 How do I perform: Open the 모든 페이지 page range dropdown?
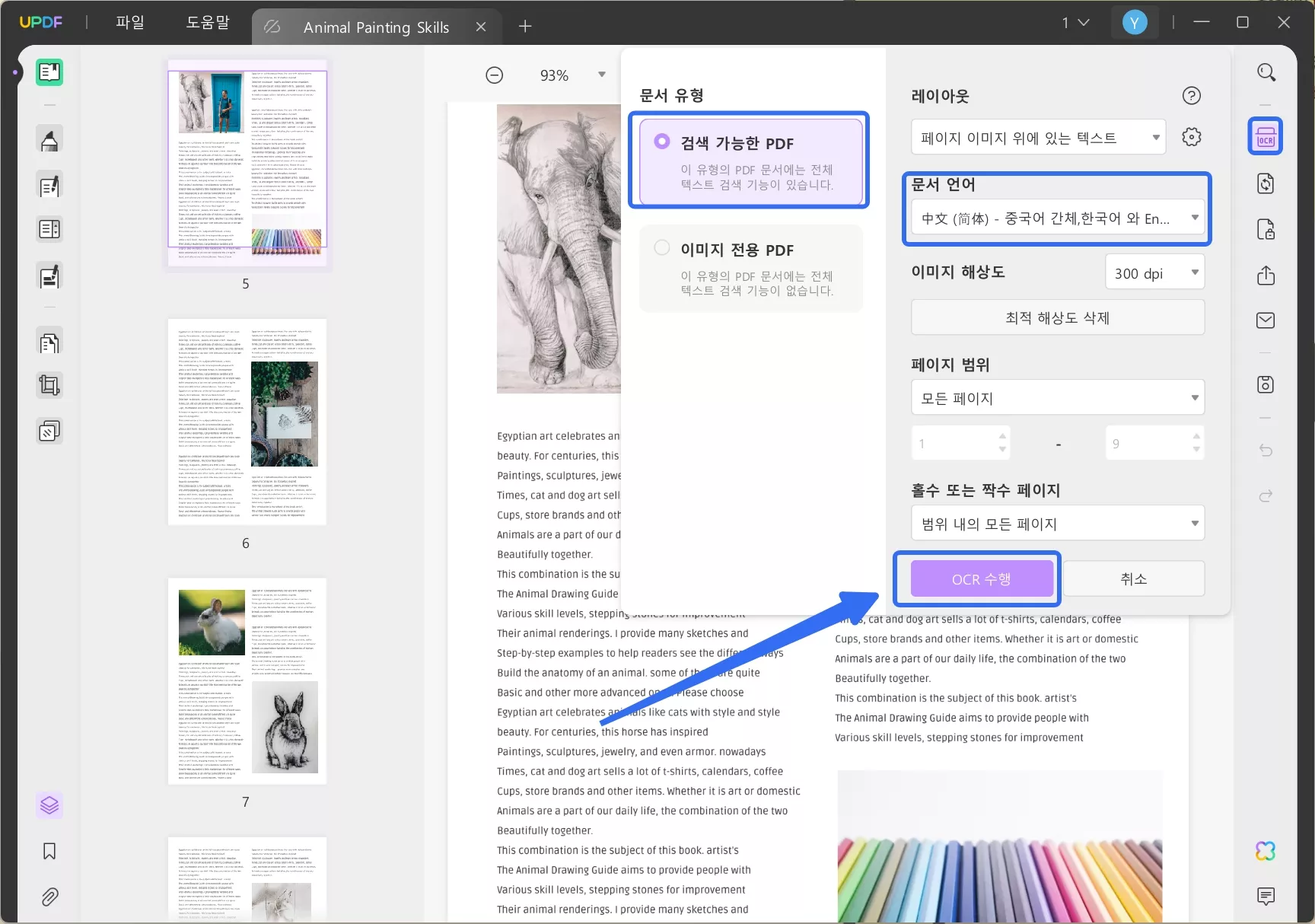coord(1058,398)
